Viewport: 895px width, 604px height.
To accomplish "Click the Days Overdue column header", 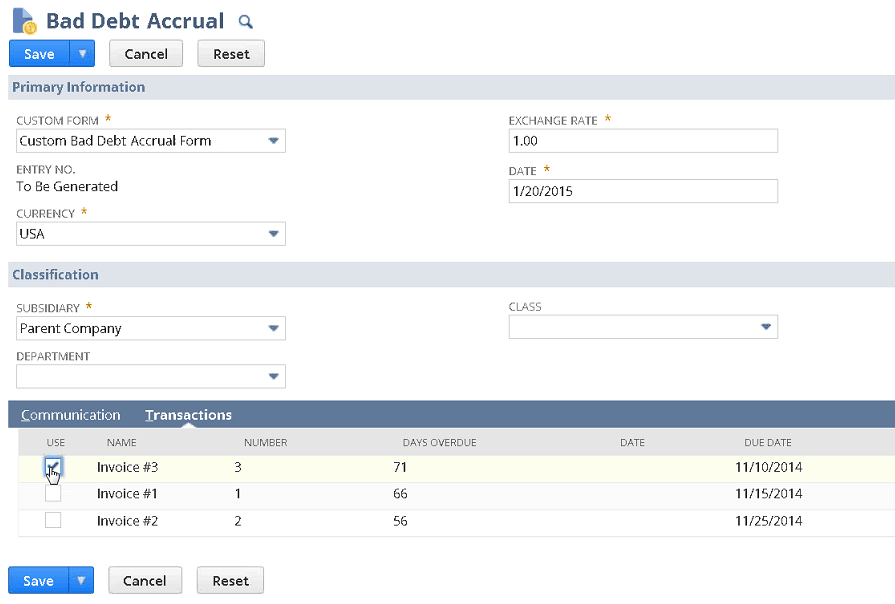I will (x=440, y=442).
